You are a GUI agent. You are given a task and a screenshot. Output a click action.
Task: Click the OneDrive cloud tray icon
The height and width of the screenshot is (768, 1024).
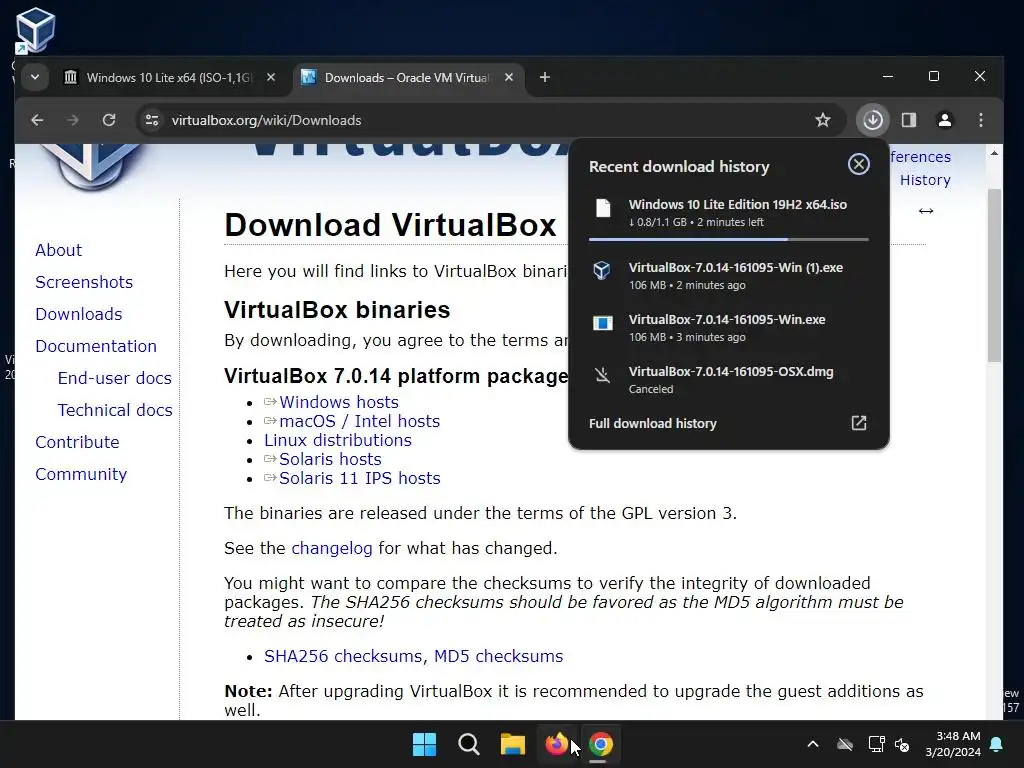(x=845, y=744)
